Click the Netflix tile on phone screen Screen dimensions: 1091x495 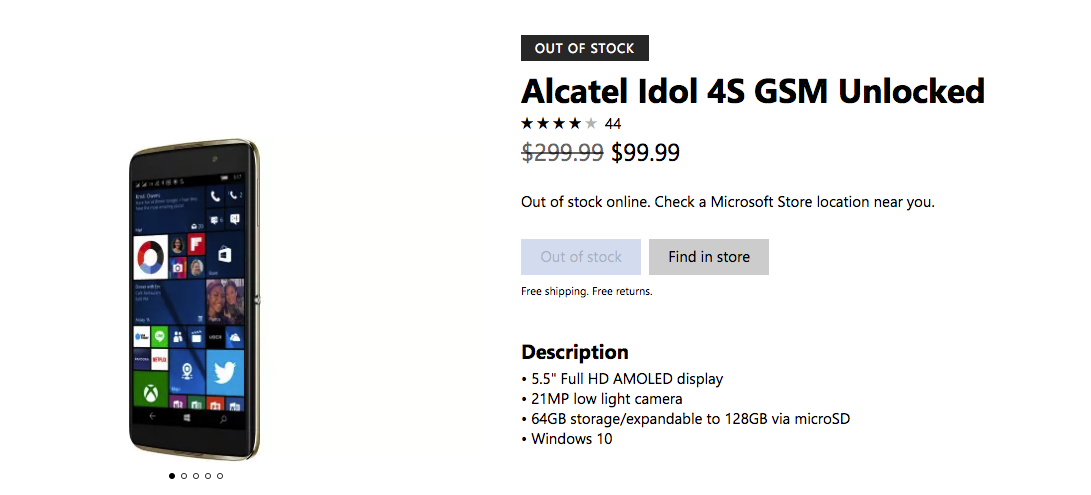(160, 359)
